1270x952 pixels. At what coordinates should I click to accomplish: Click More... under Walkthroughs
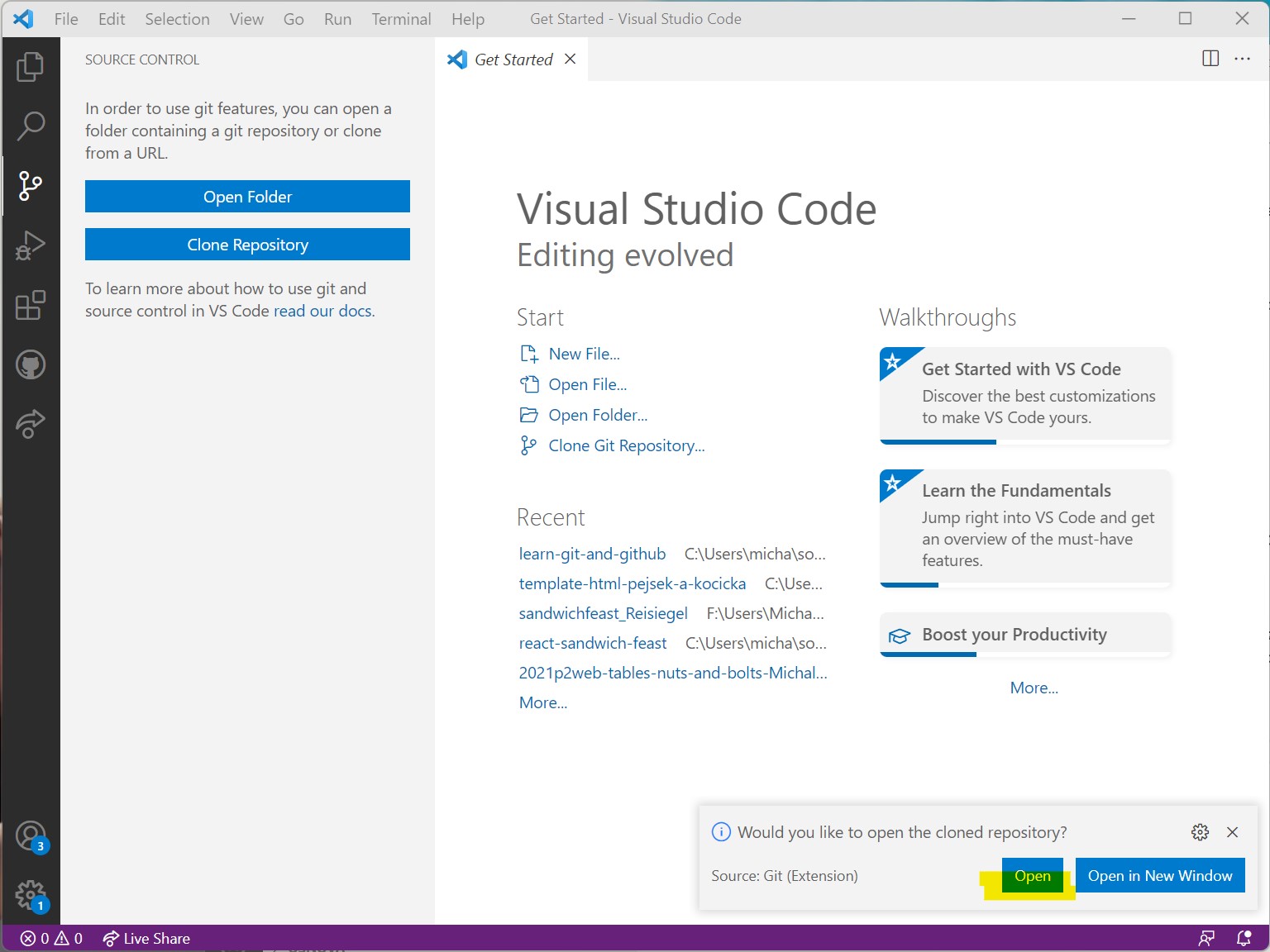[x=1034, y=688]
